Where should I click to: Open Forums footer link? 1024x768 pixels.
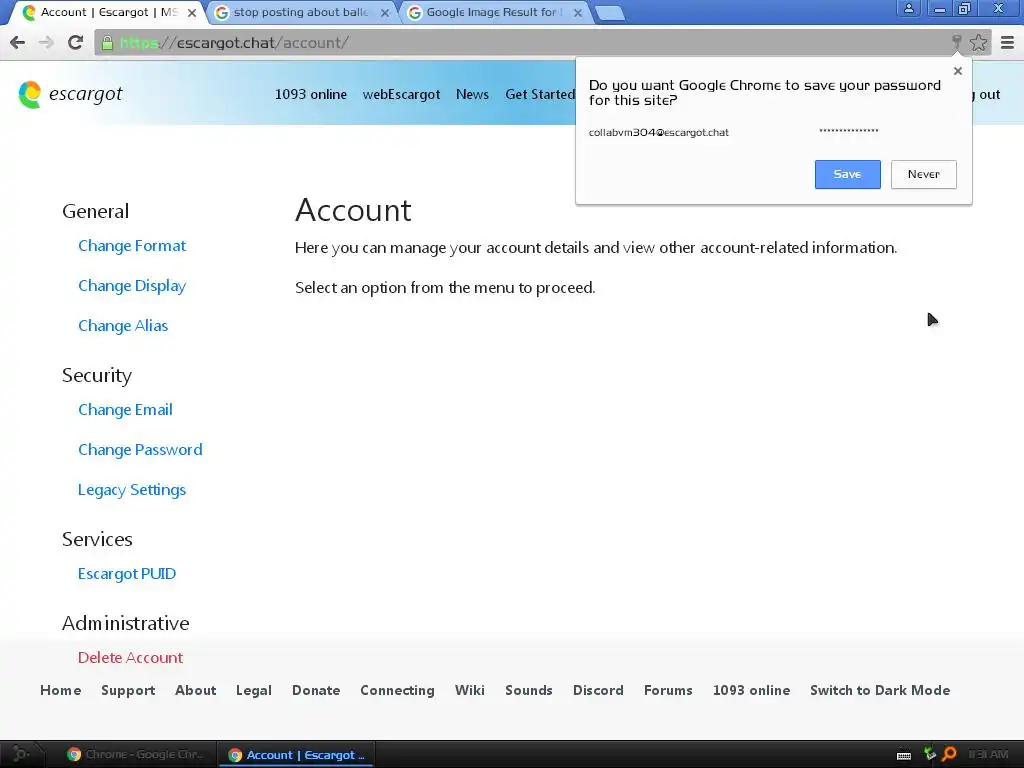click(x=668, y=690)
